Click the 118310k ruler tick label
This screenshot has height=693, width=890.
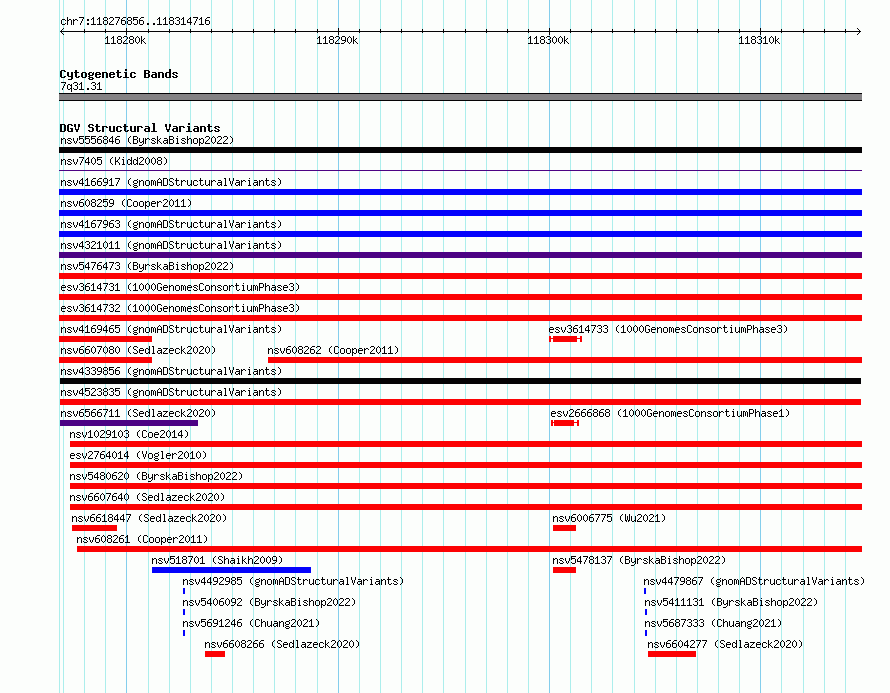pos(759,40)
